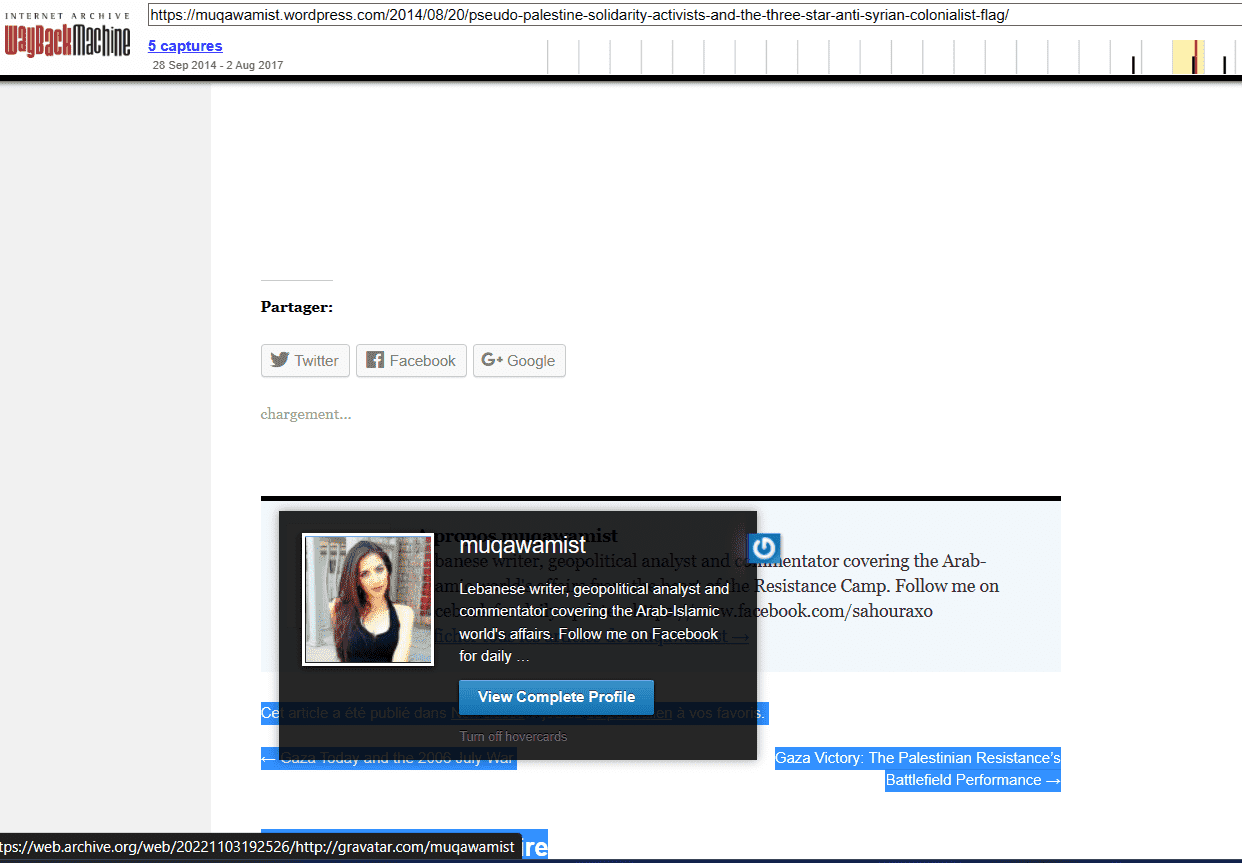The height and width of the screenshot is (863, 1242).
Task: Click muqawamist name in hovercard
Action: (x=523, y=546)
